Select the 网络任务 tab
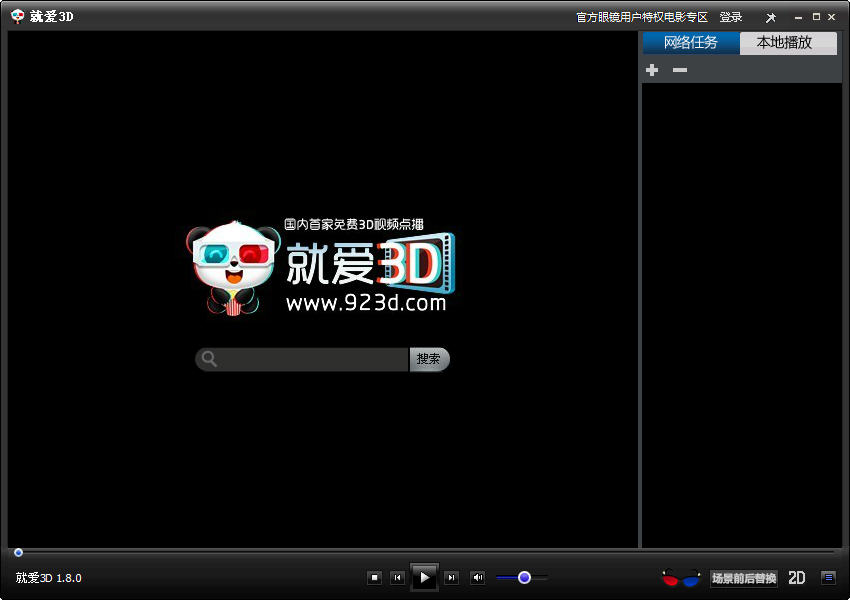Viewport: 850px width, 600px height. pos(692,43)
